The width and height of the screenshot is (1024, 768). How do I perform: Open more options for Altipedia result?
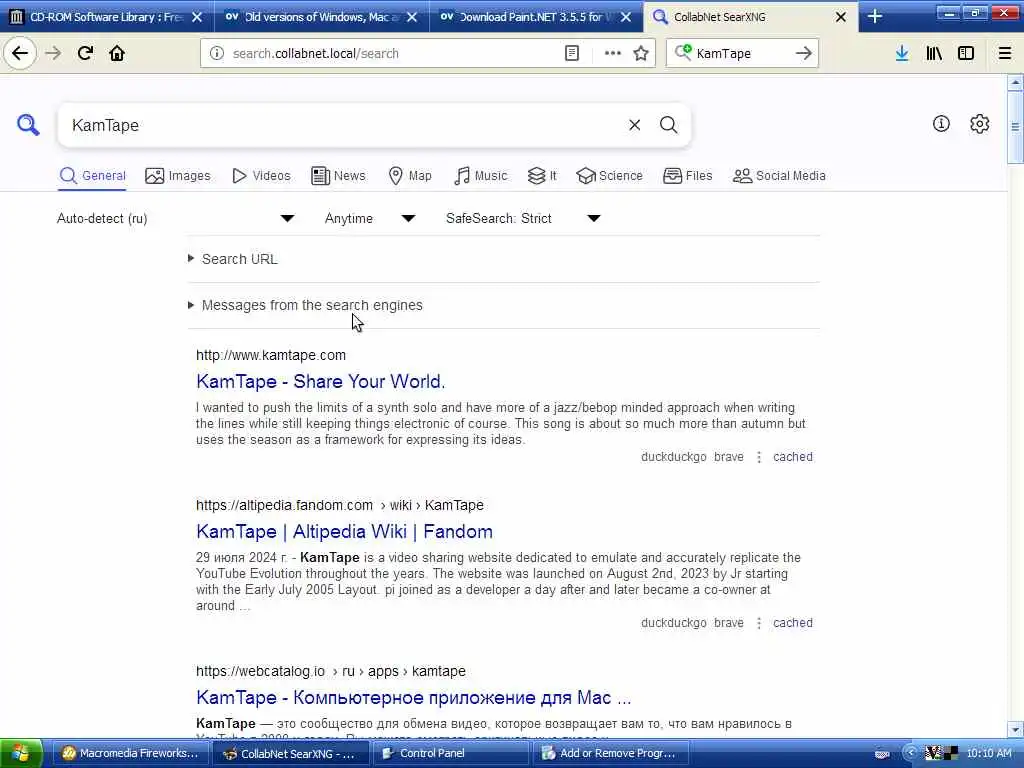coord(758,623)
